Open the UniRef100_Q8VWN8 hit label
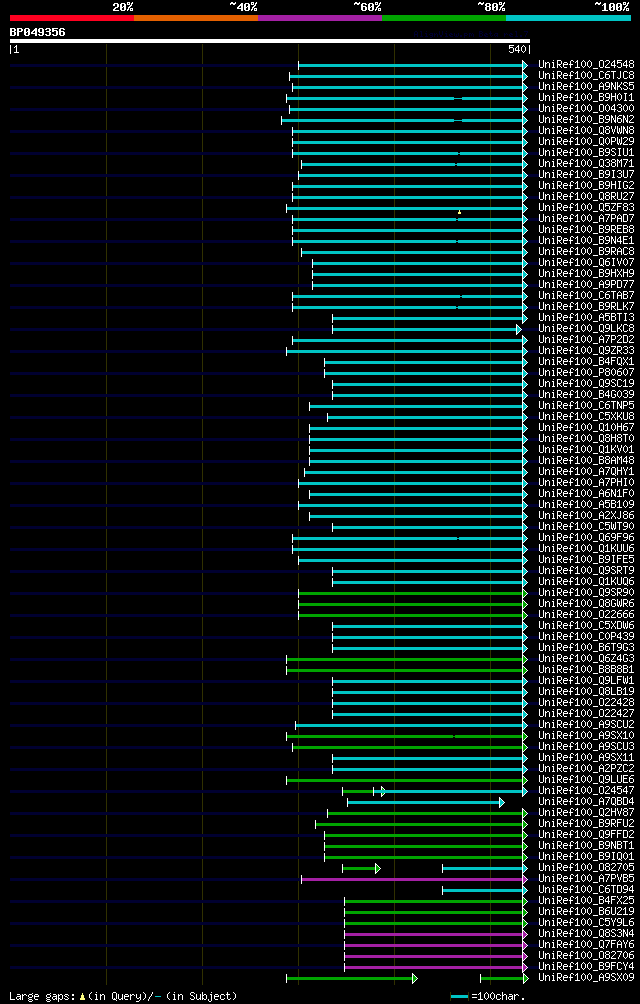640x1004 pixels. [x=586, y=130]
